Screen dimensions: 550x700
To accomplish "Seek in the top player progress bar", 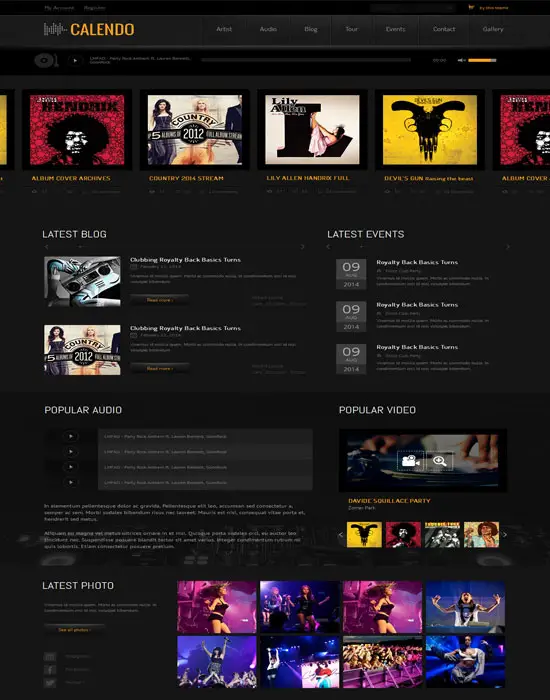I will coord(306,60).
